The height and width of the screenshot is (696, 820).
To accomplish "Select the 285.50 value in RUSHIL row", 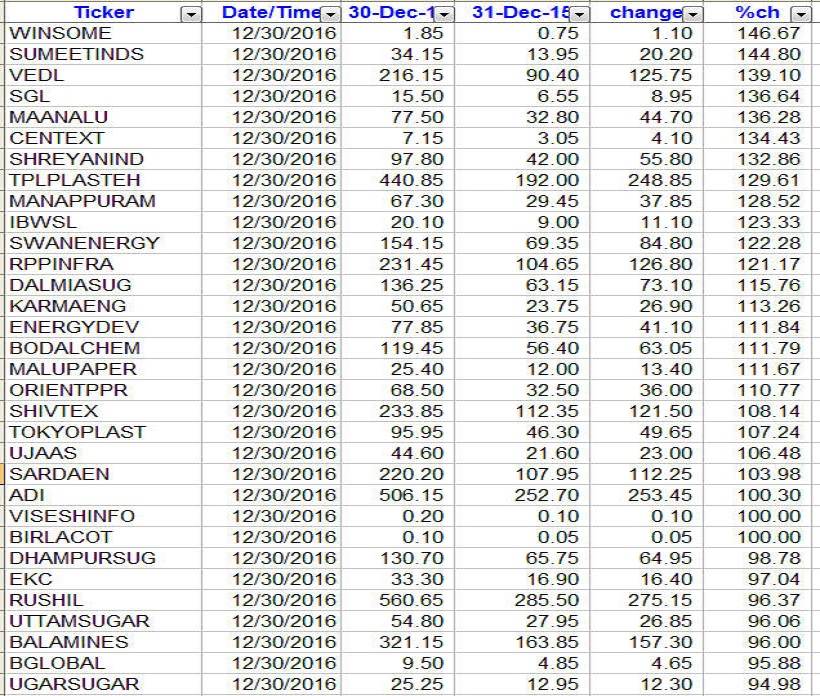I will point(547,600).
